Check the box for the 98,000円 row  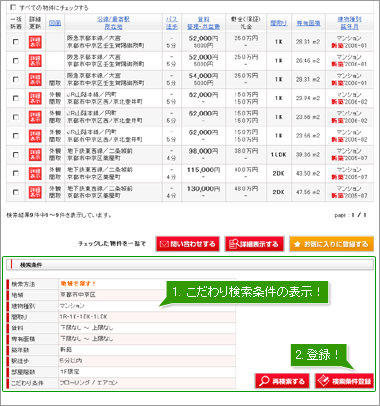(x=16, y=154)
